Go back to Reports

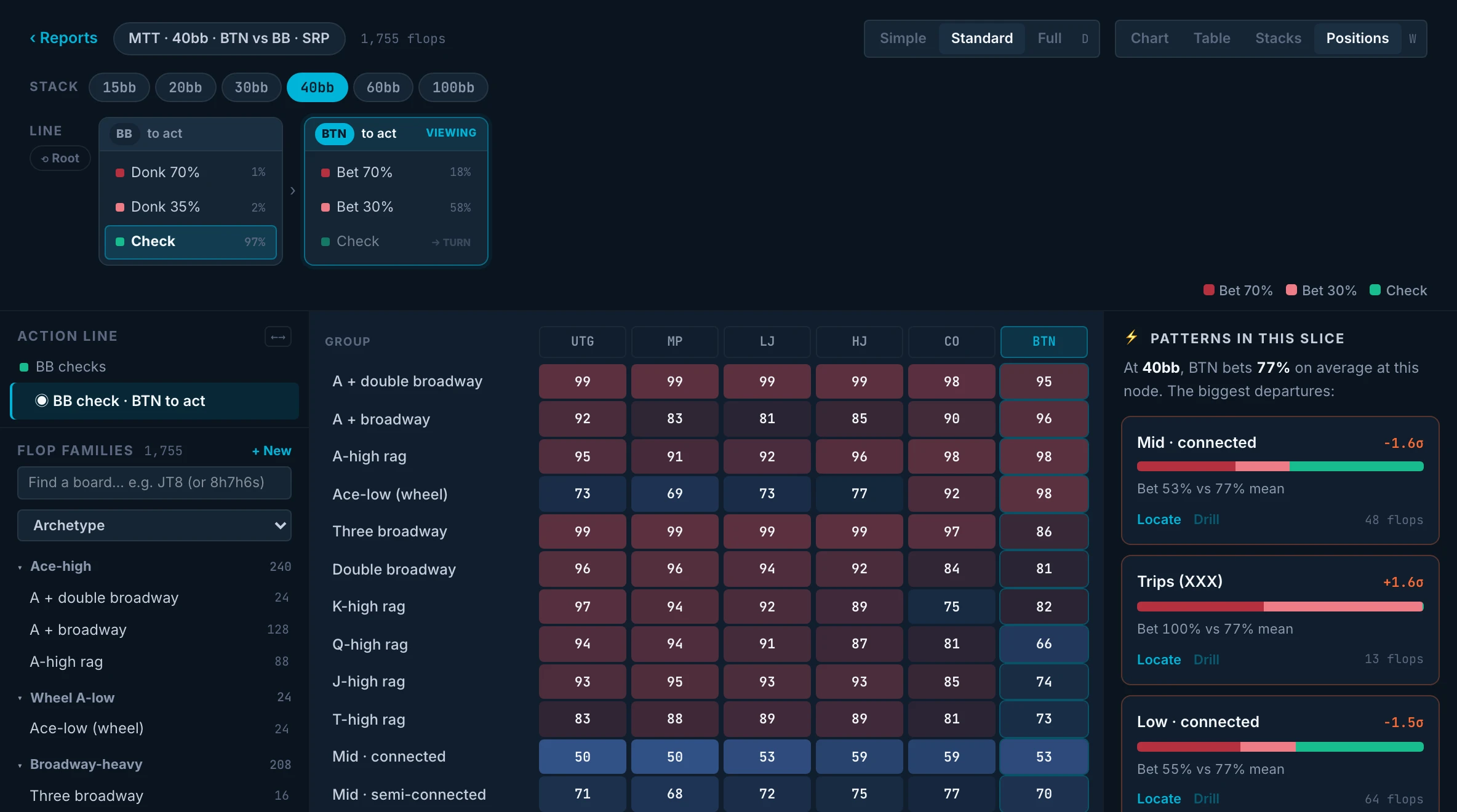click(63, 38)
